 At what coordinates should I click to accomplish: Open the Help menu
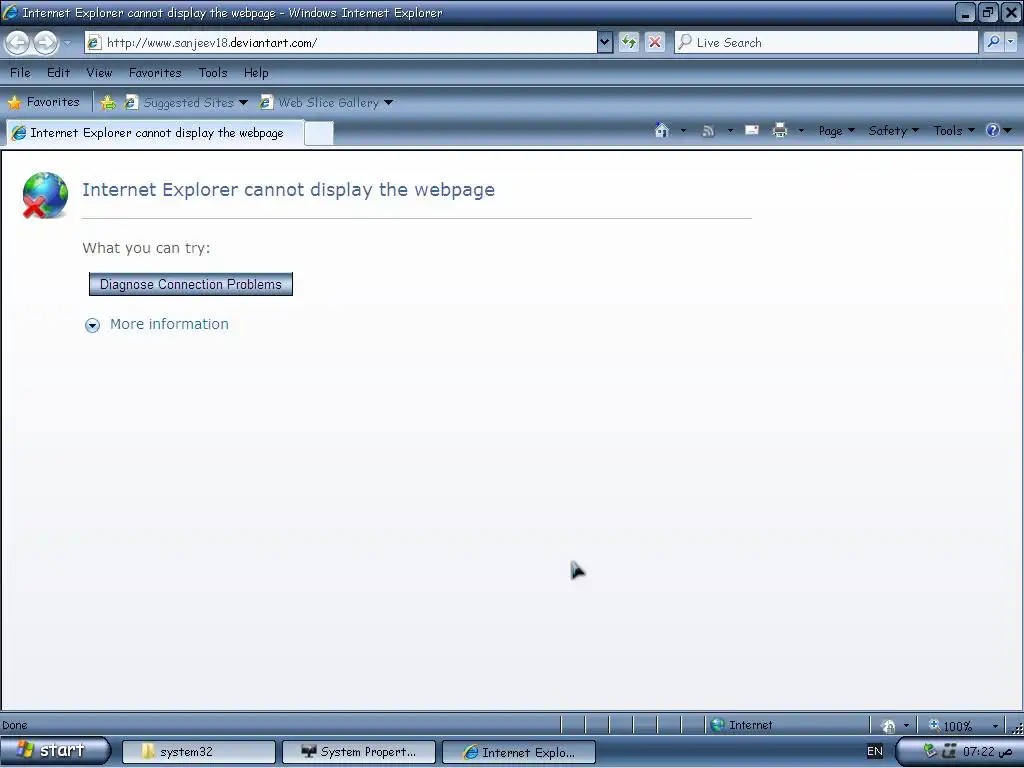256,73
